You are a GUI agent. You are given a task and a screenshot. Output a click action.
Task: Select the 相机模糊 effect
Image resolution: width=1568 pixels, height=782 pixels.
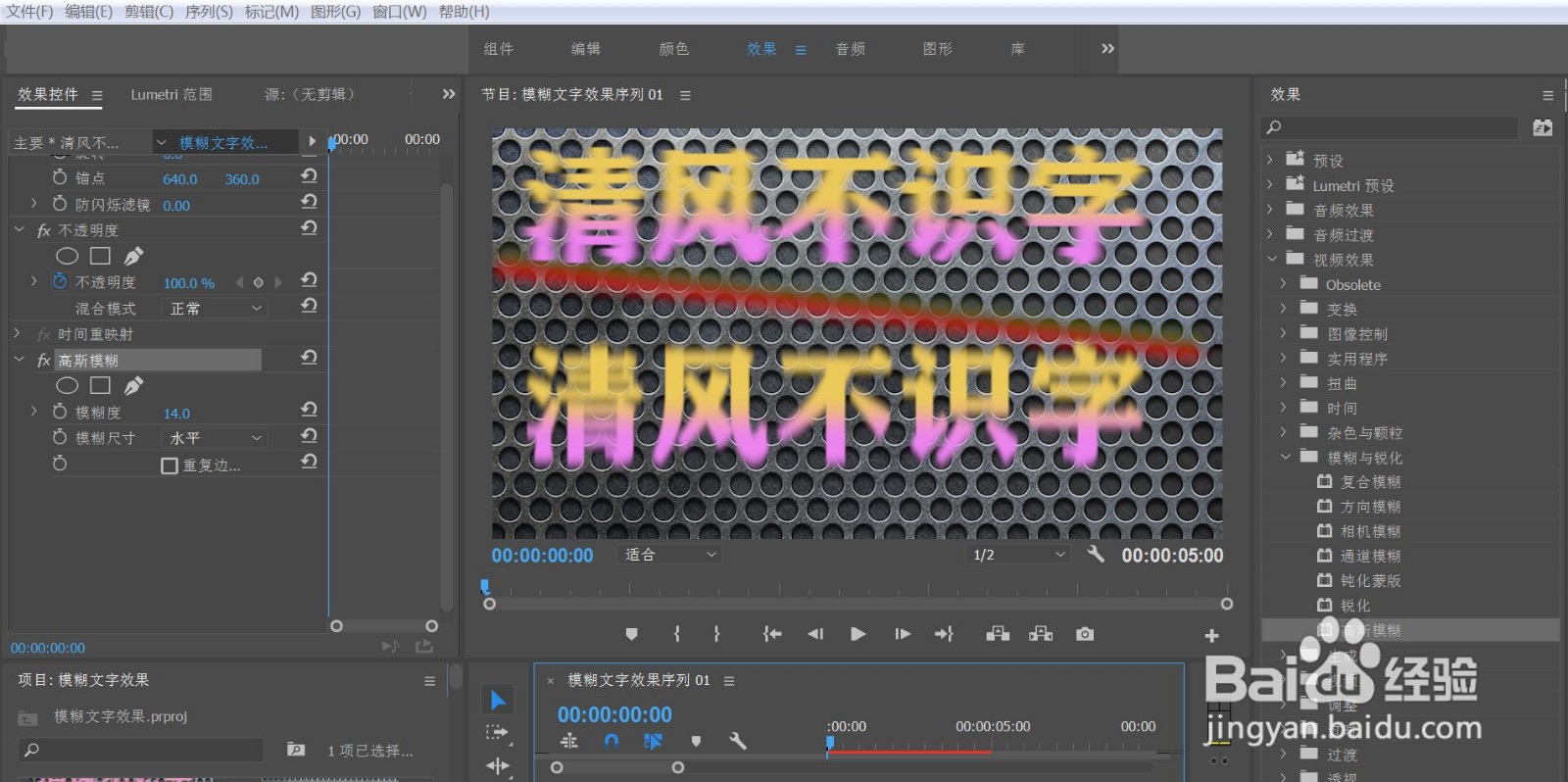click(x=1370, y=531)
